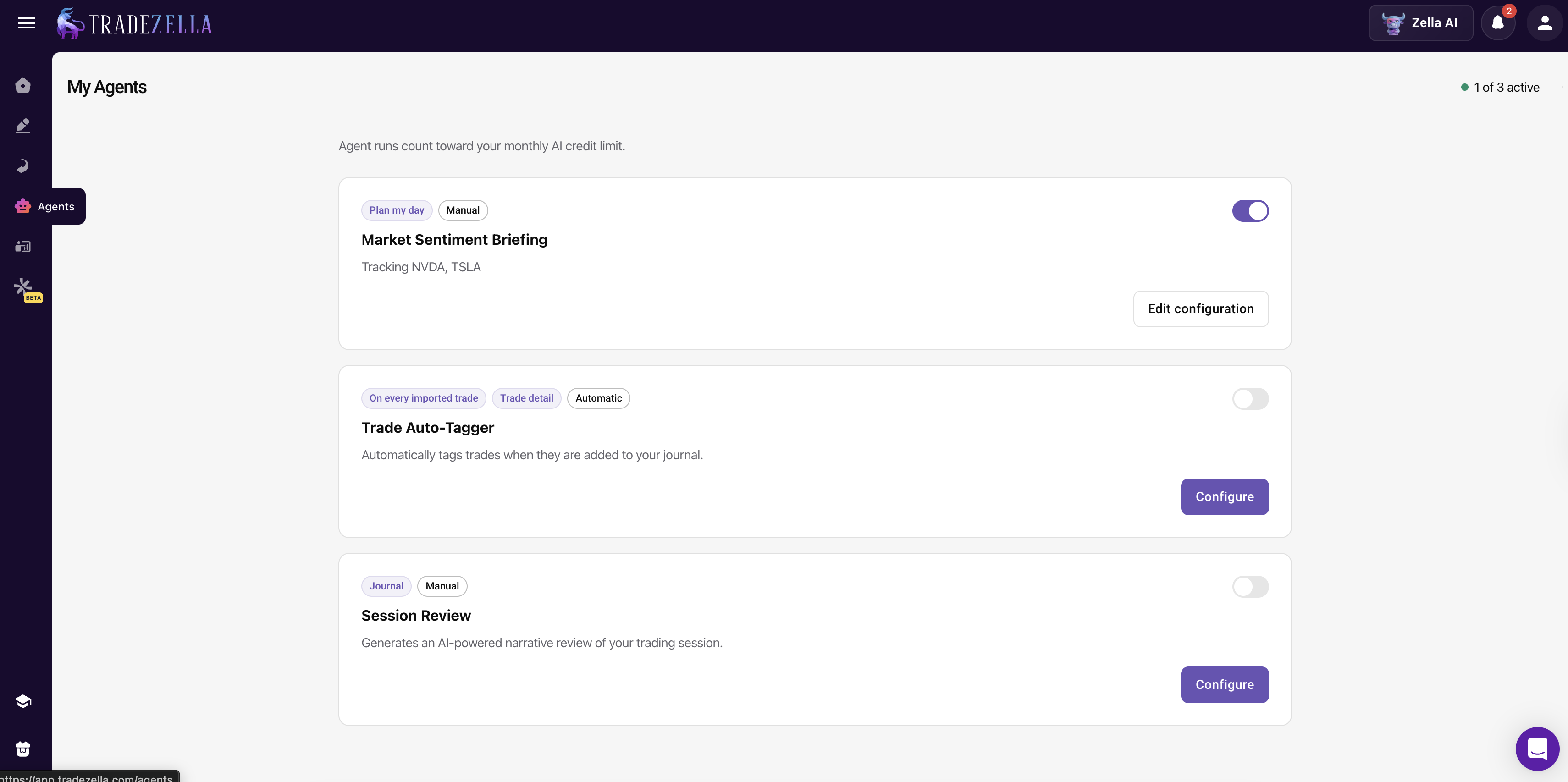
Task: Open the user profile avatar menu
Action: point(1544,23)
